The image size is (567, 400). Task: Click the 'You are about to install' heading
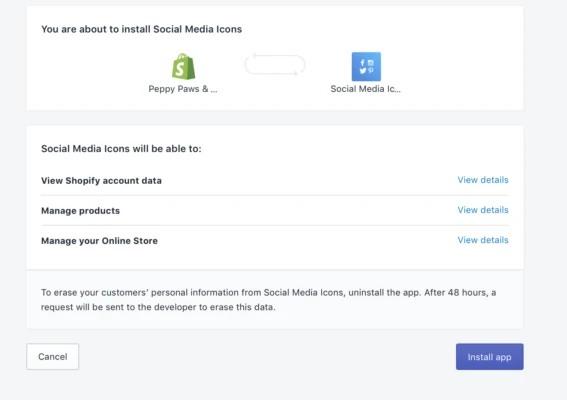[x=141, y=29]
